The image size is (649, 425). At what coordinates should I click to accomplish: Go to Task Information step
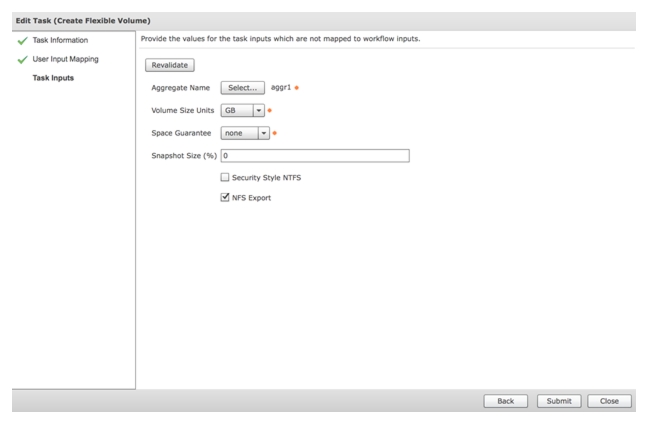click(60, 40)
